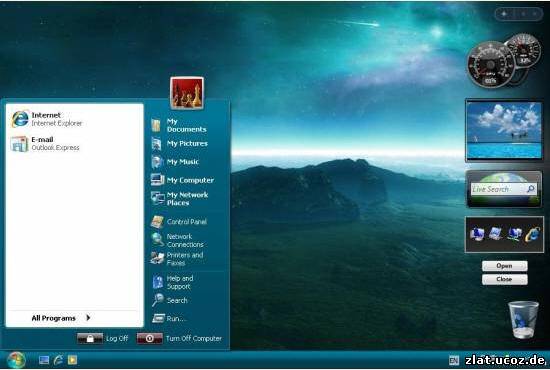Click the Live Search input field
Image resolution: width=550 pixels, height=370 pixels.
click(x=498, y=189)
